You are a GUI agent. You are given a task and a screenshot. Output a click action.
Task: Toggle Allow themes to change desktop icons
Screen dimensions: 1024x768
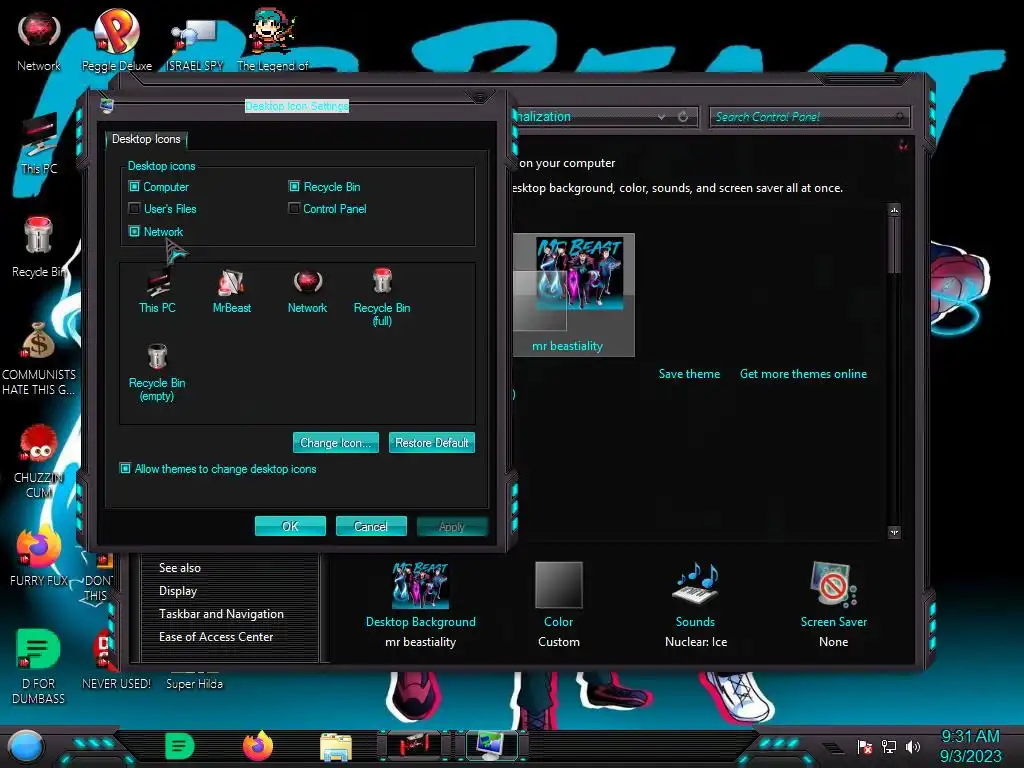tap(125, 469)
